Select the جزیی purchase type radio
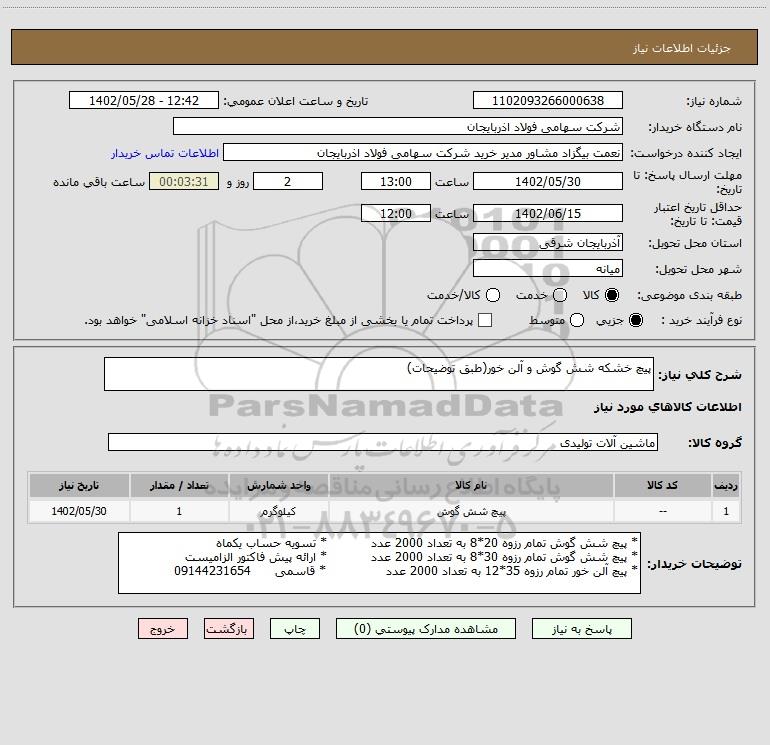Screen dimensions: 770x745 635,320
